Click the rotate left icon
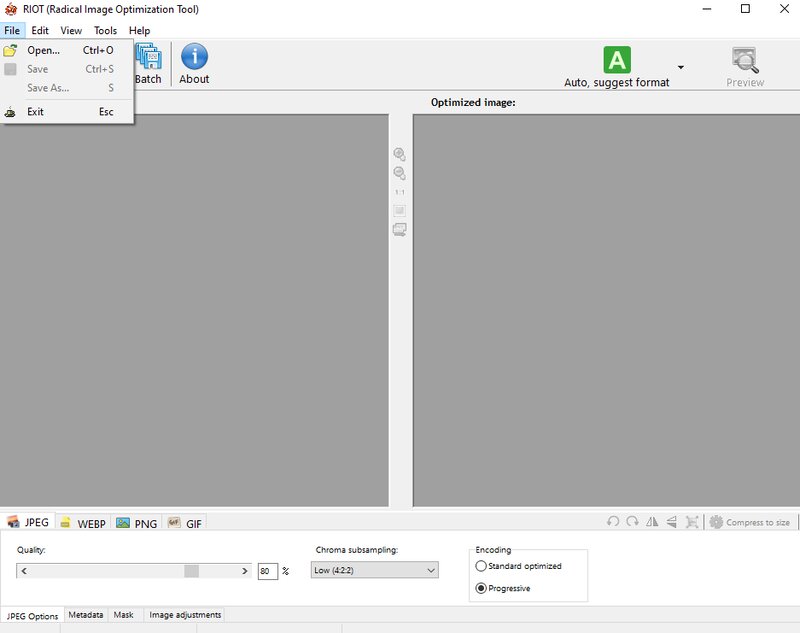This screenshot has width=800, height=633. point(613,522)
